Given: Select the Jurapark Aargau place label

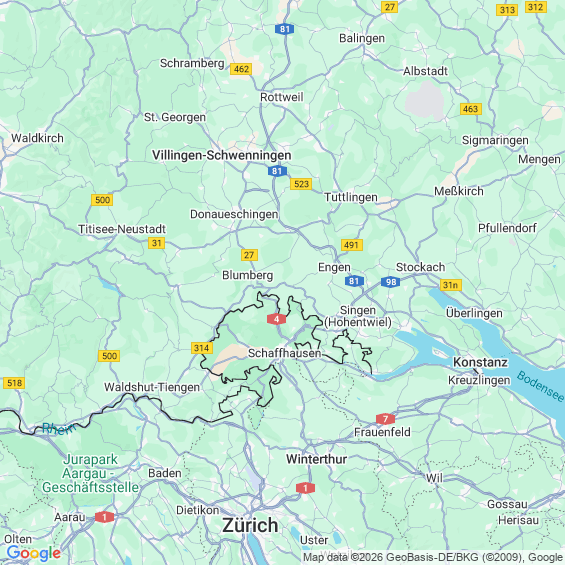Looking at the screenshot, I should coord(90,473).
